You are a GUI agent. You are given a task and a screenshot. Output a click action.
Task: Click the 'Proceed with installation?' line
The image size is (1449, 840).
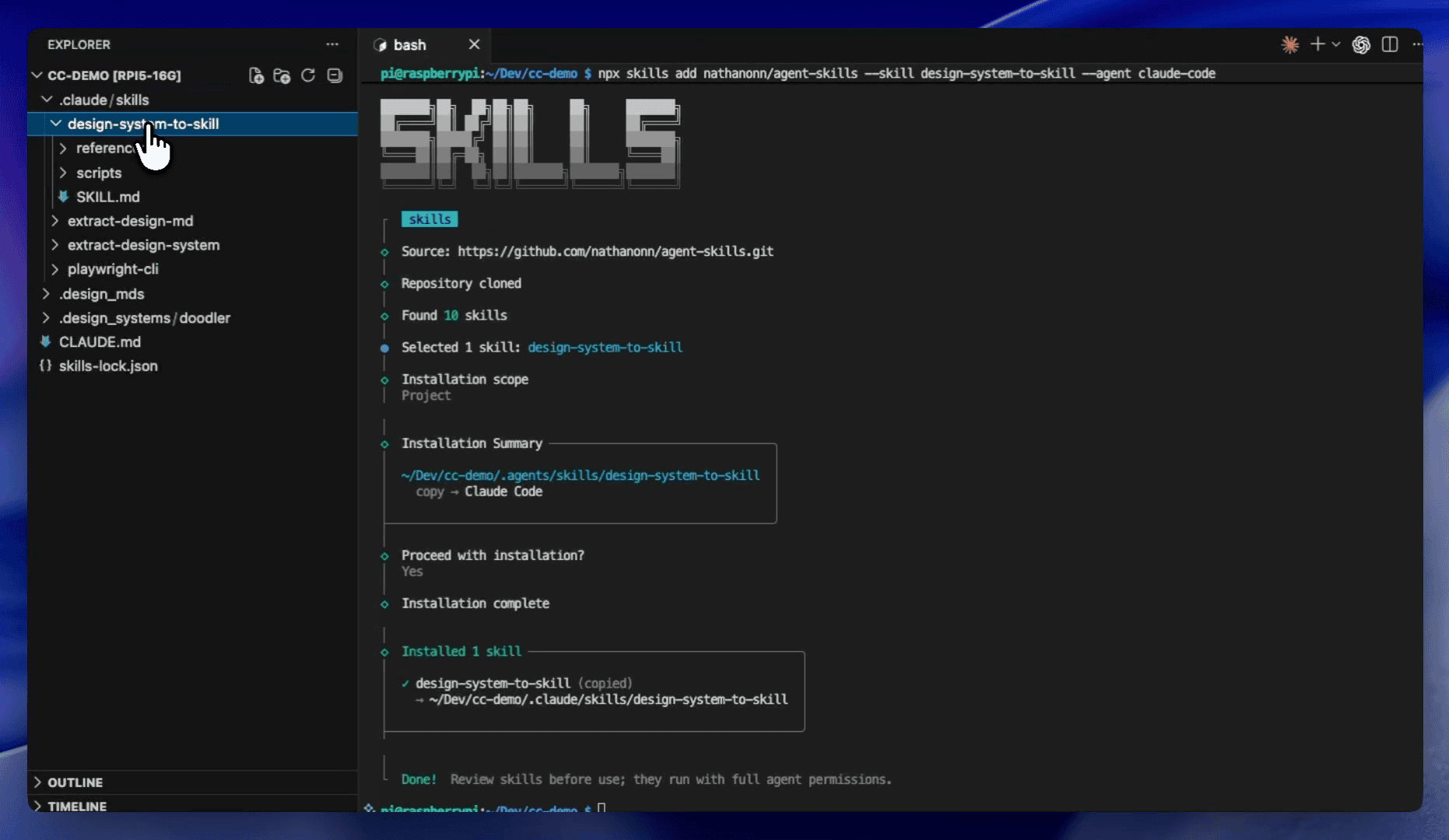pyautogui.click(x=493, y=555)
